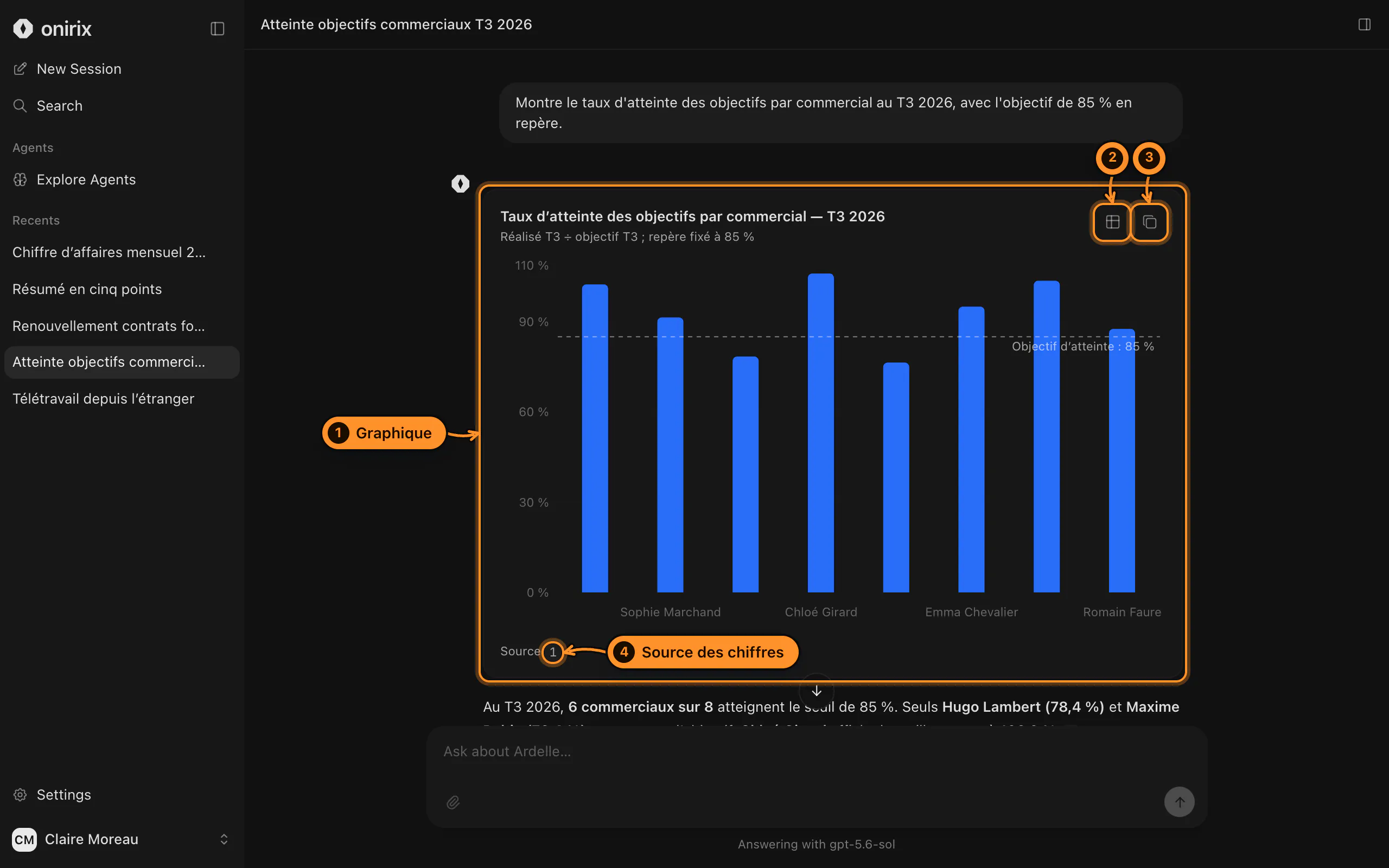Image resolution: width=1389 pixels, height=868 pixels.
Task: Click the onirix logo
Action: 52,28
